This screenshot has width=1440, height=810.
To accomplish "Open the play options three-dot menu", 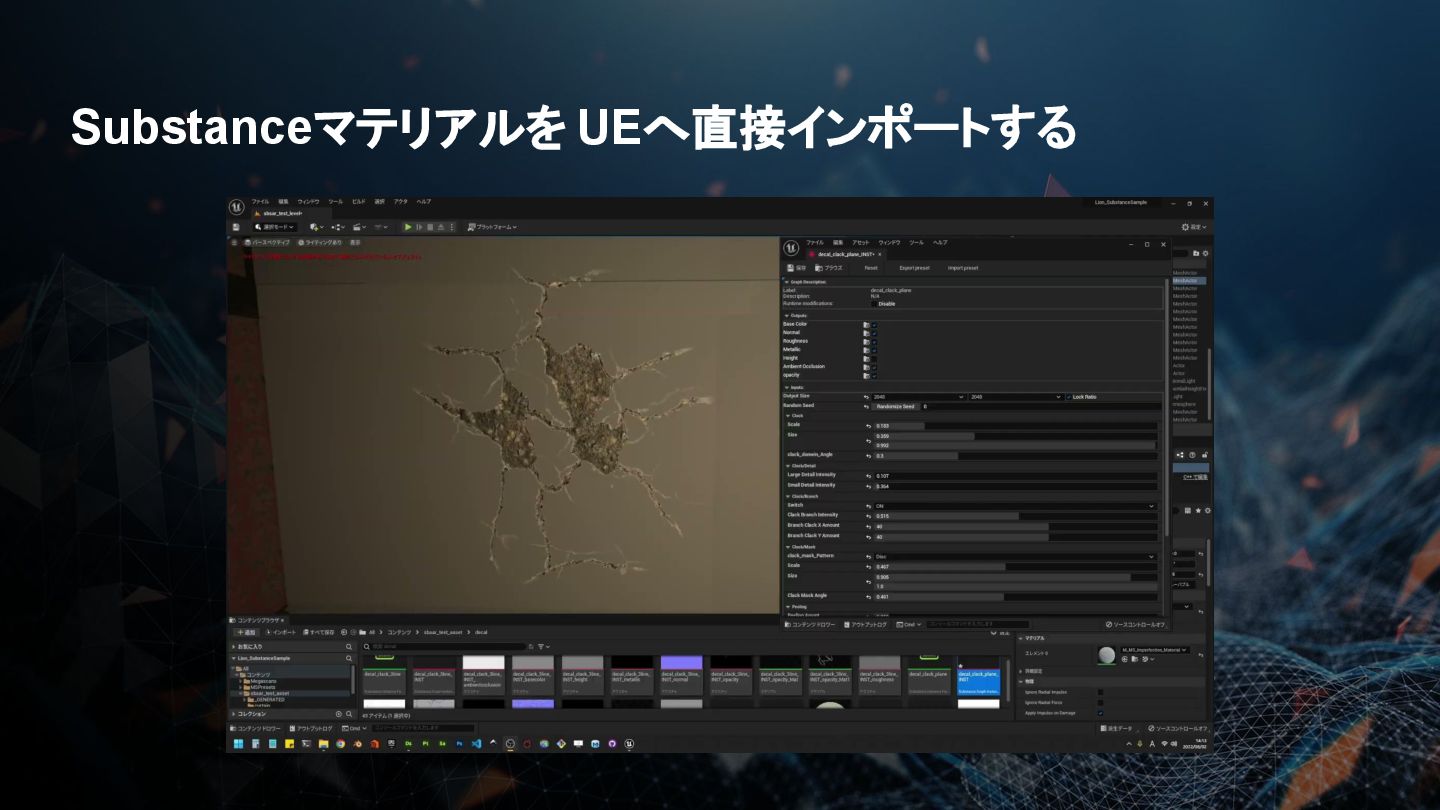I will click(453, 227).
